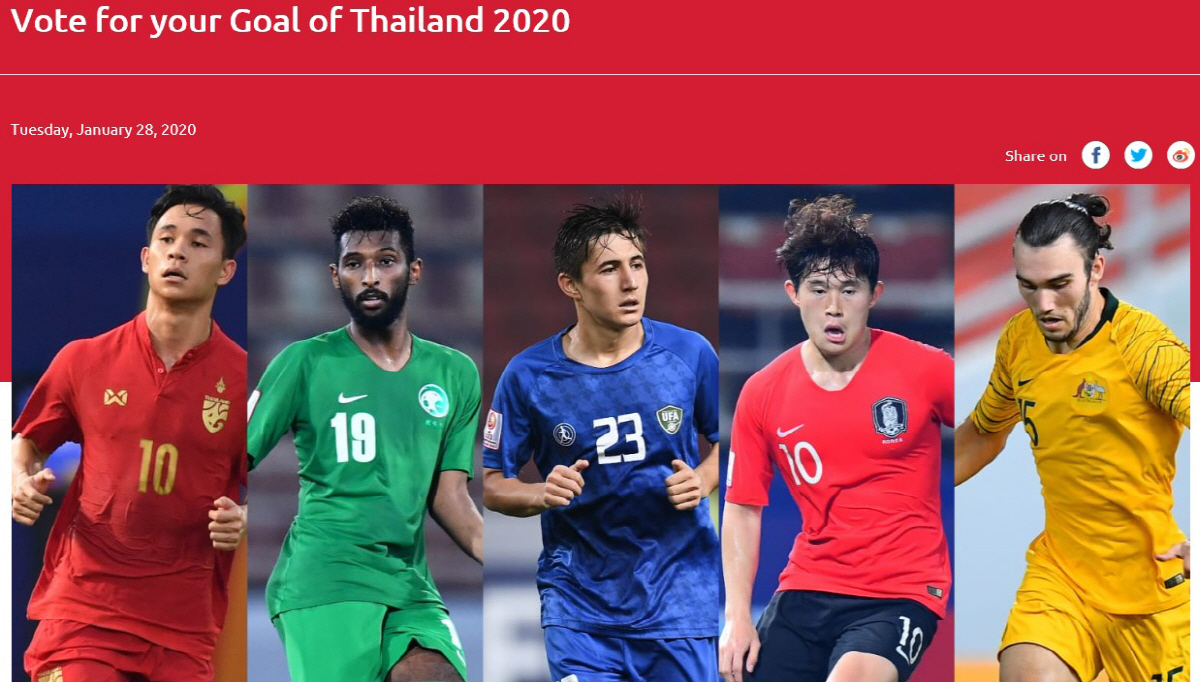The height and width of the screenshot is (682, 1200).
Task: Select the Korea number 10 player panel
Action: click(x=837, y=433)
